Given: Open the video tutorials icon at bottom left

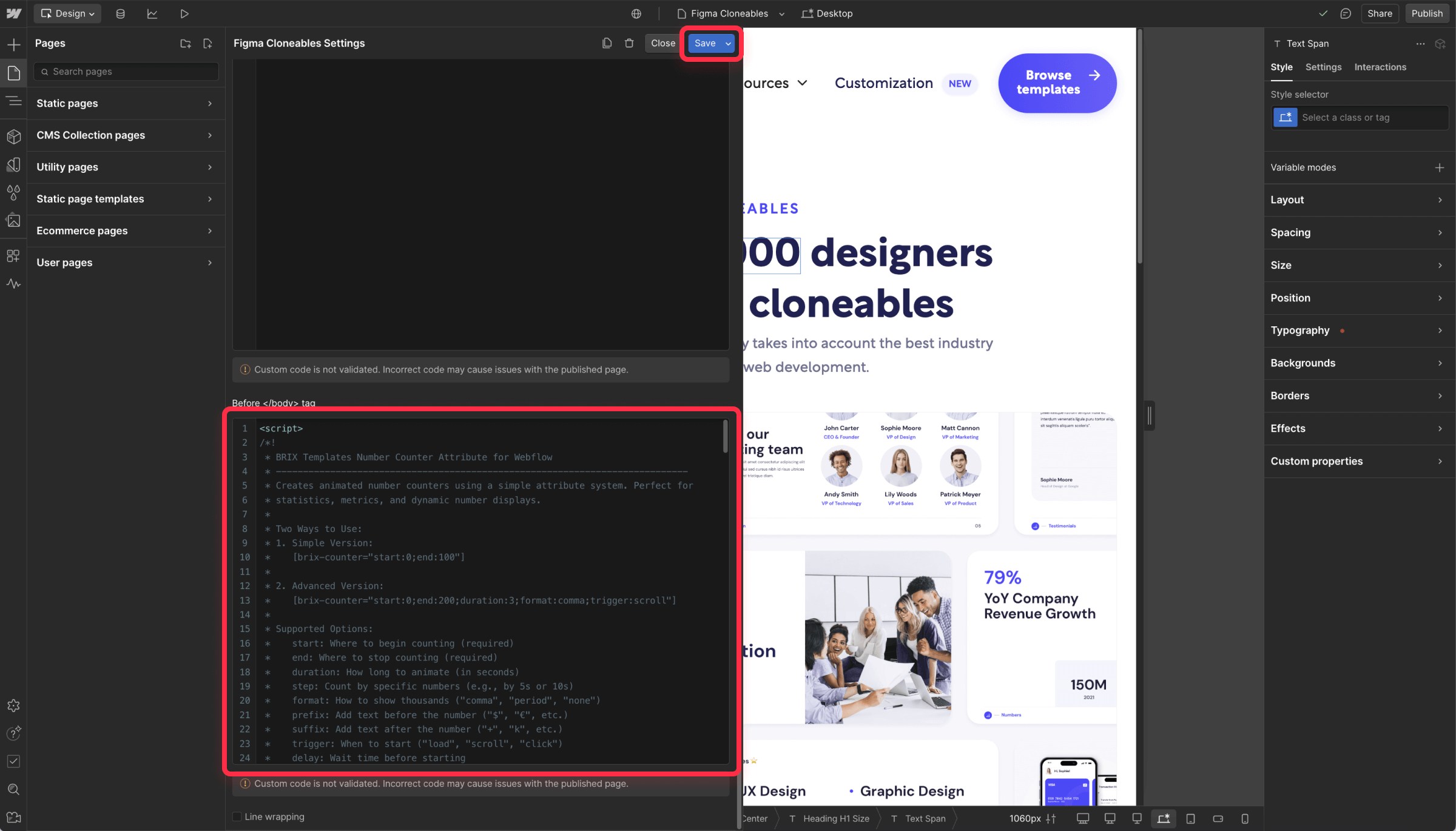Looking at the screenshot, I should click(x=13, y=818).
